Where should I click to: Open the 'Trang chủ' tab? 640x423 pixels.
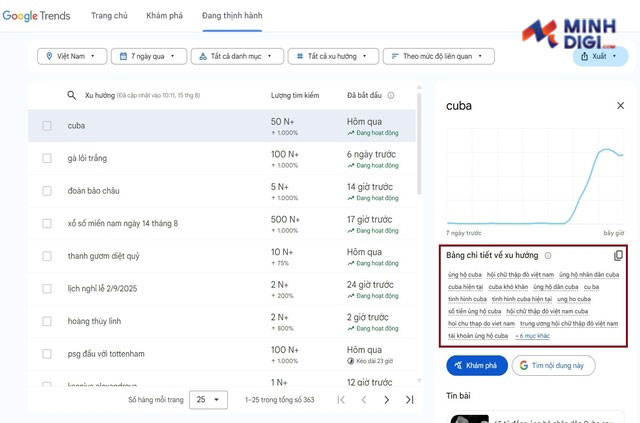(109, 16)
